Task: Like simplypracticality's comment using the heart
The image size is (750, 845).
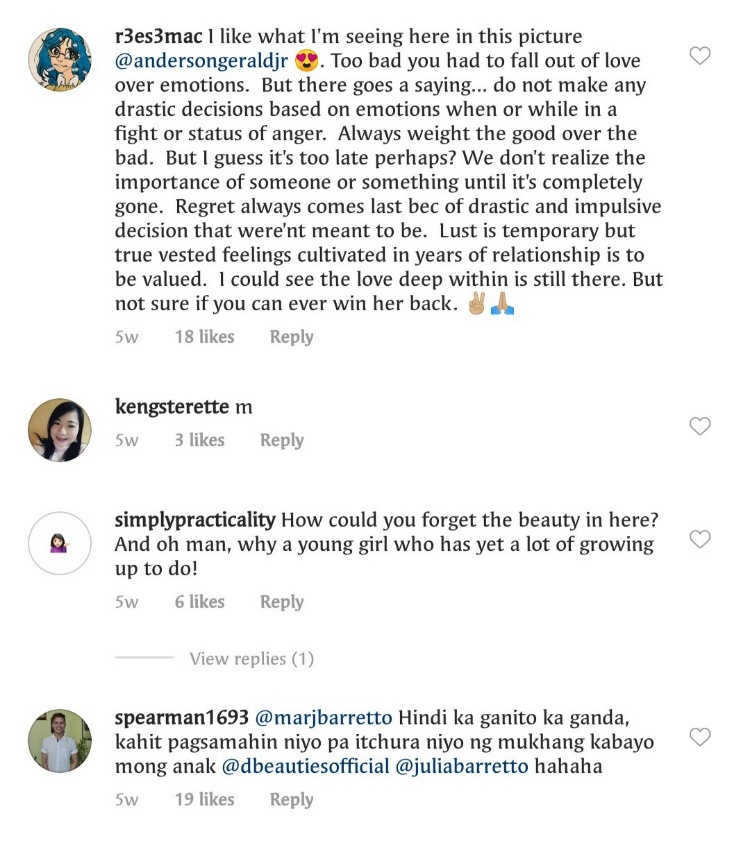Action: [x=700, y=540]
